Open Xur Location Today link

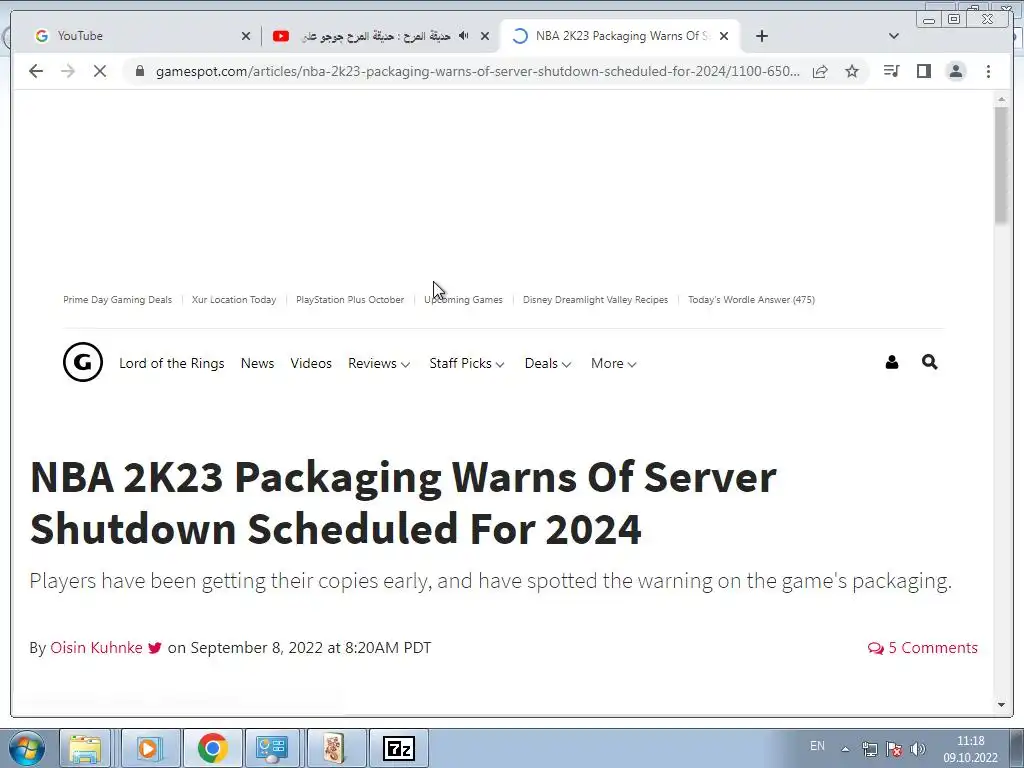pyautogui.click(x=234, y=300)
